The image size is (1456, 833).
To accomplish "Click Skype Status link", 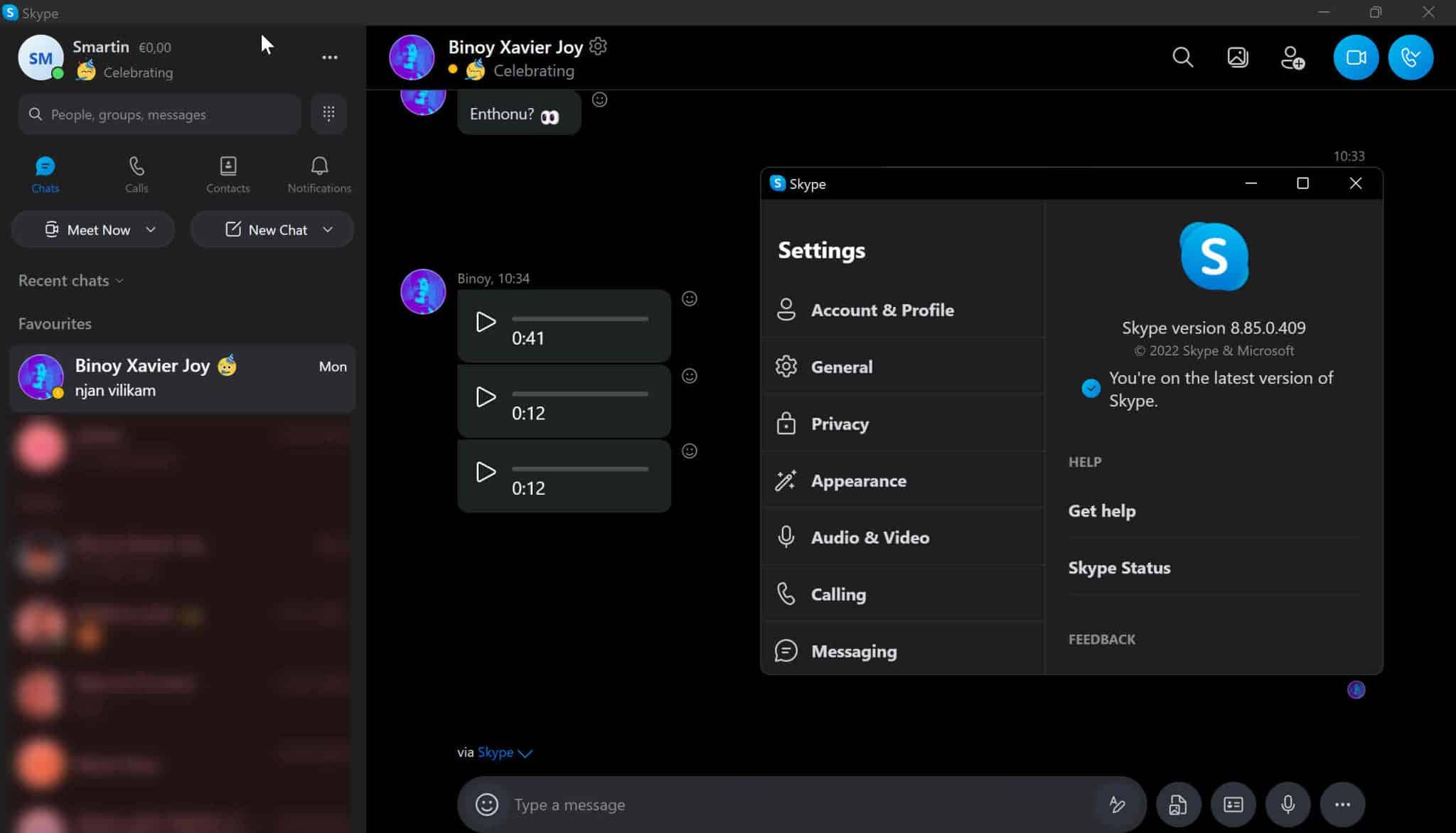I will click(x=1119, y=568).
